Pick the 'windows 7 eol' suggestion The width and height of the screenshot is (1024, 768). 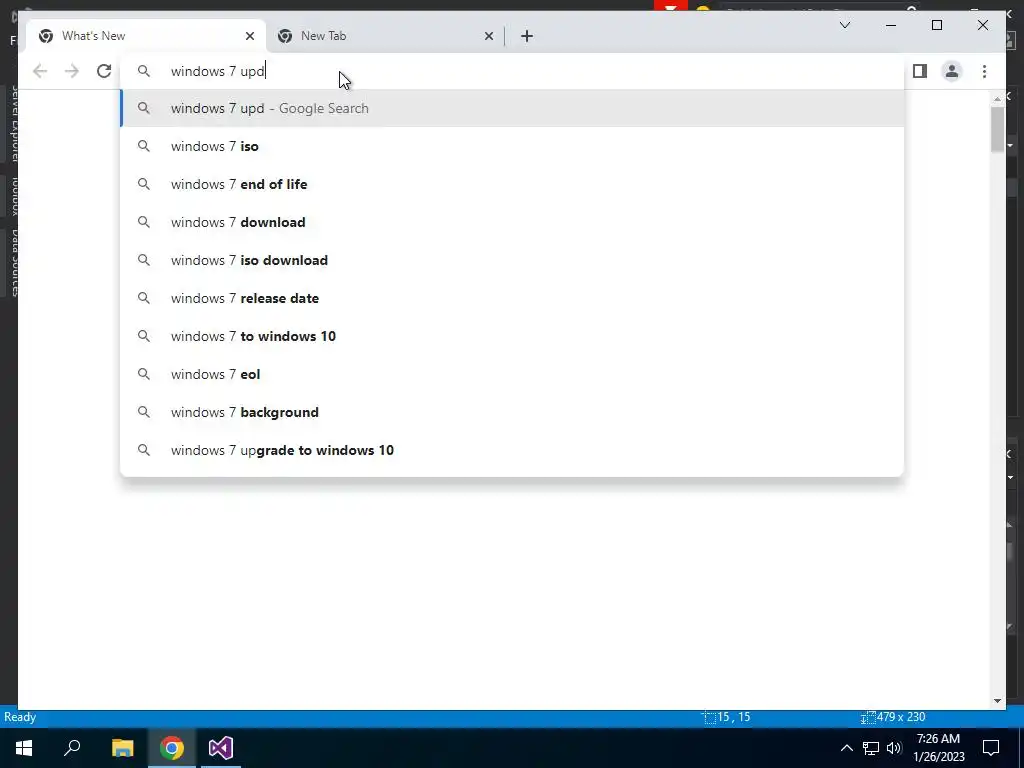[512, 374]
